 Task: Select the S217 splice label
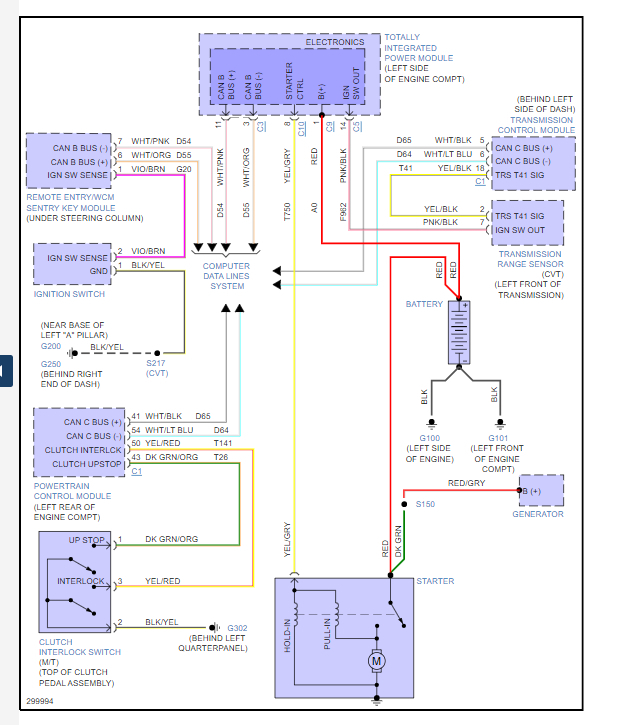(x=156, y=363)
